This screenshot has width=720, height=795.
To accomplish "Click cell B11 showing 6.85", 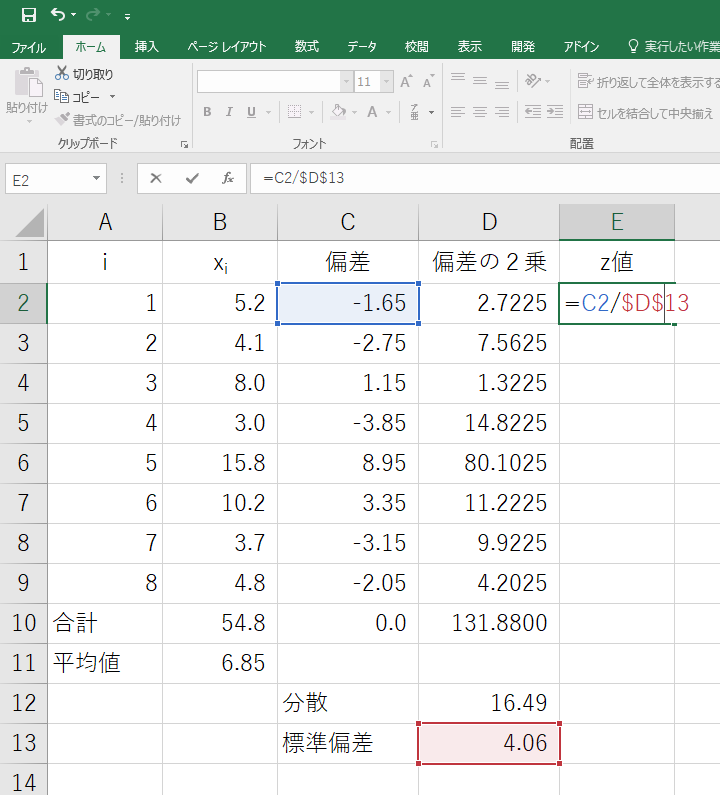I will tap(220, 663).
